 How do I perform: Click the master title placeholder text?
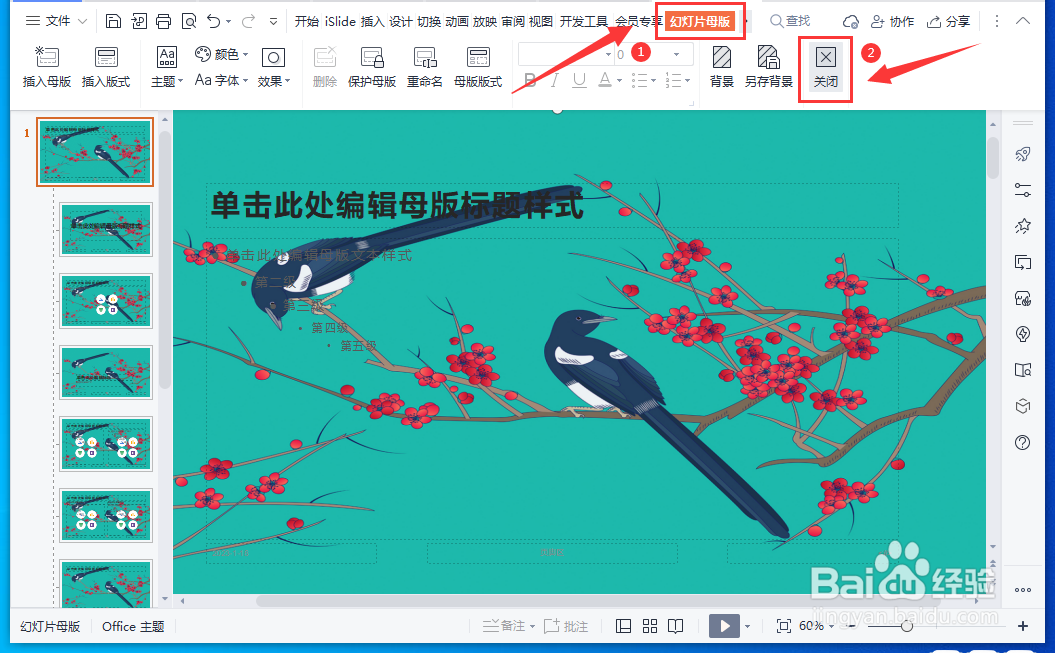coord(397,205)
